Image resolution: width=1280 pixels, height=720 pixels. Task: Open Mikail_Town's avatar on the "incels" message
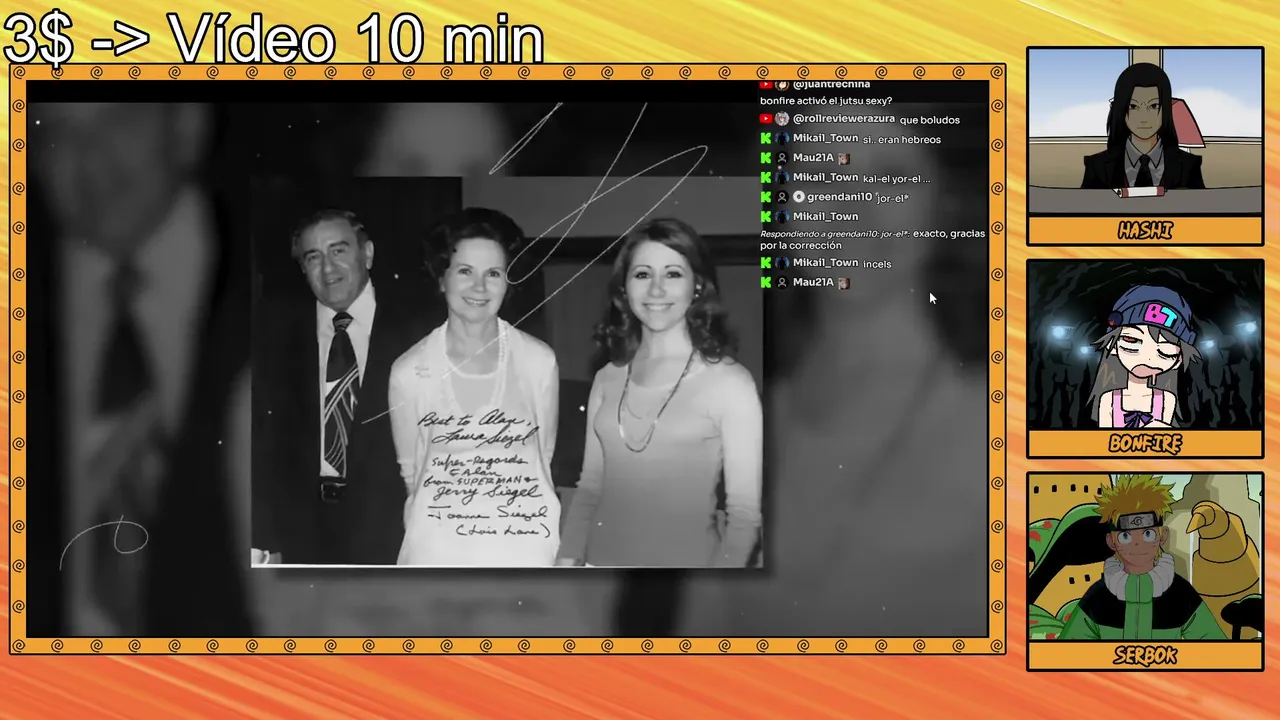tap(782, 263)
